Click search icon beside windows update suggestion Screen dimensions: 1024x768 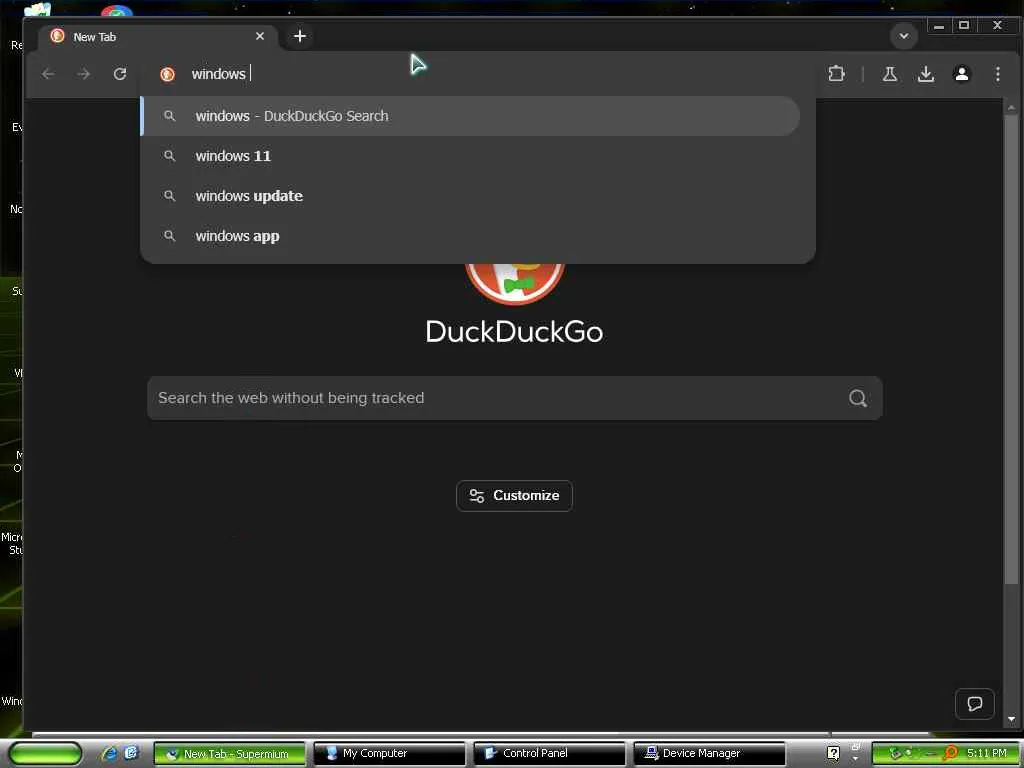point(169,196)
